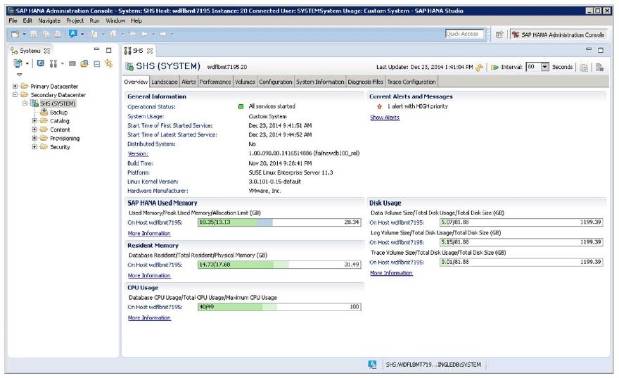Open More Information under SAP HANA Used Memory
619x378 pixels.
pos(149,234)
